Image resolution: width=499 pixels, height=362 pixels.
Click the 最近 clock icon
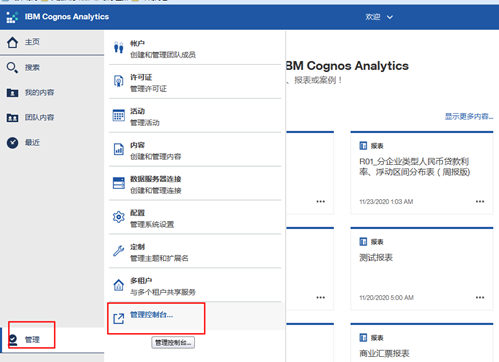[x=12, y=143]
